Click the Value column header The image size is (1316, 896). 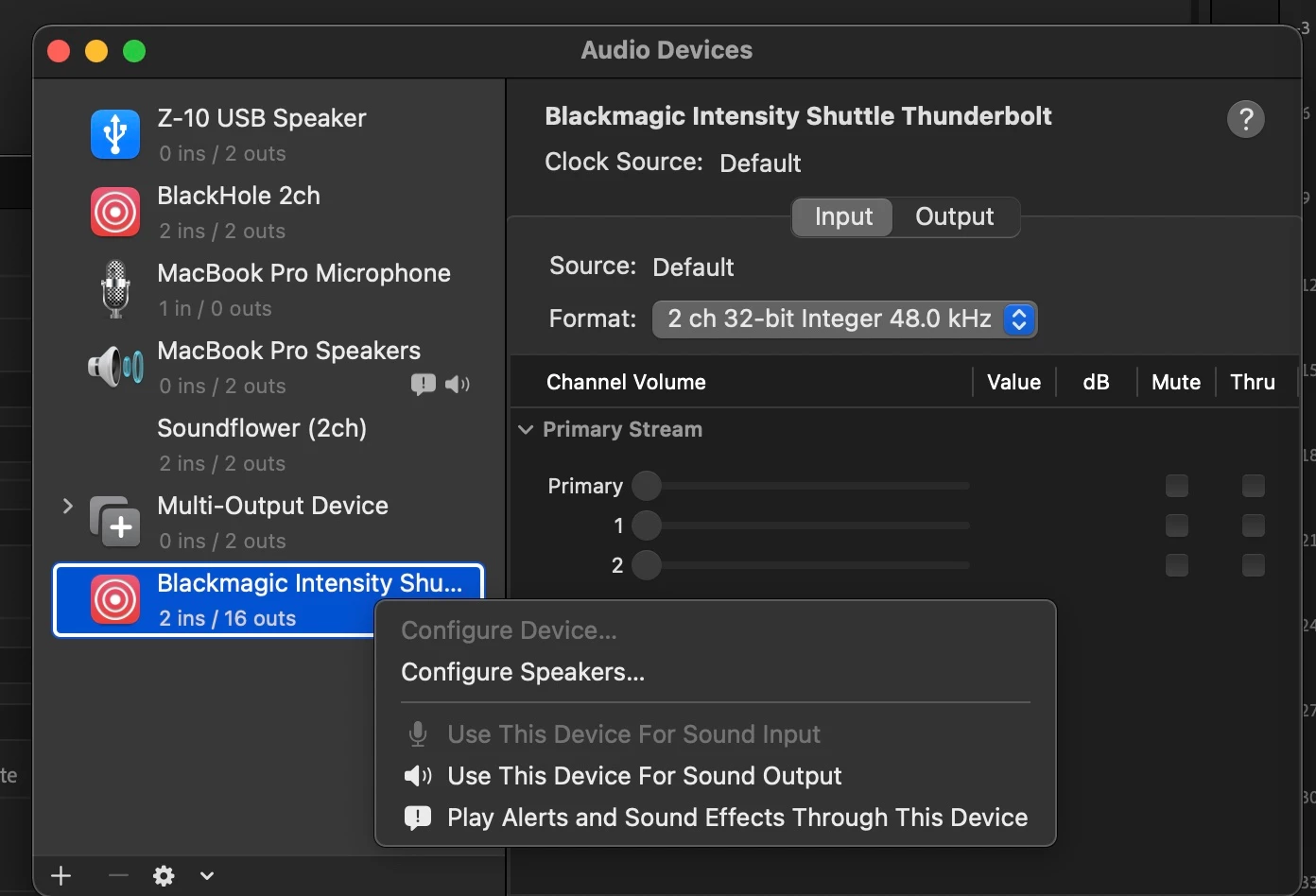pos(1013,382)
